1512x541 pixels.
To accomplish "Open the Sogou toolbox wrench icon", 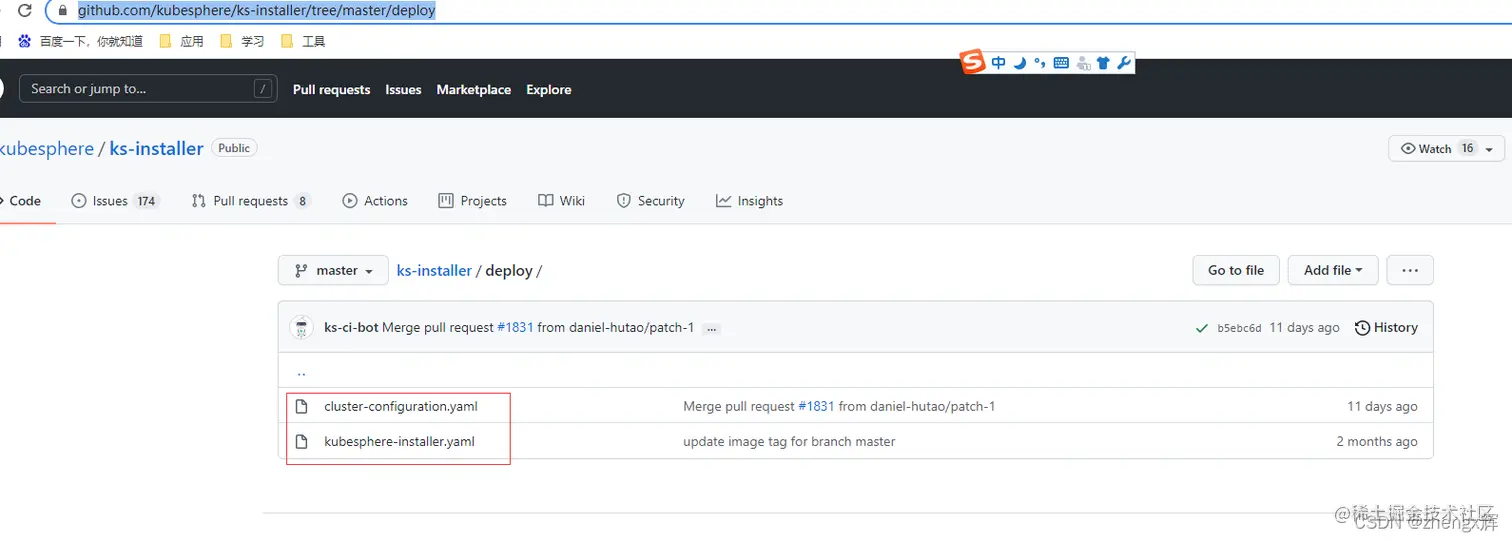I will coord(1123,63).
